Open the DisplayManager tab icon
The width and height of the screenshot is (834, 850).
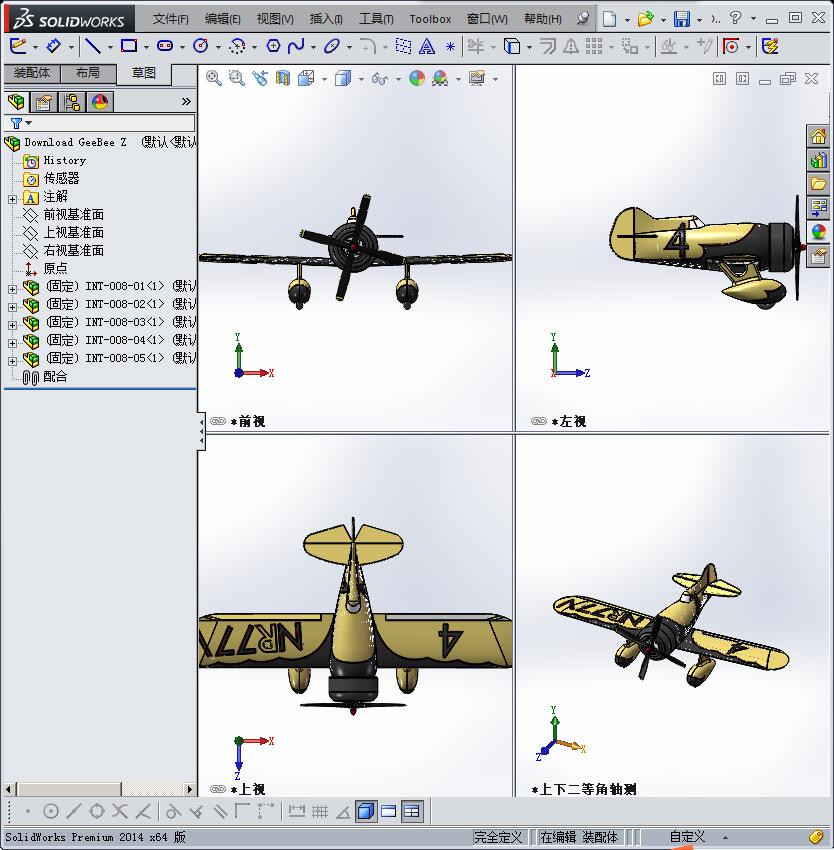pos(100,101)
